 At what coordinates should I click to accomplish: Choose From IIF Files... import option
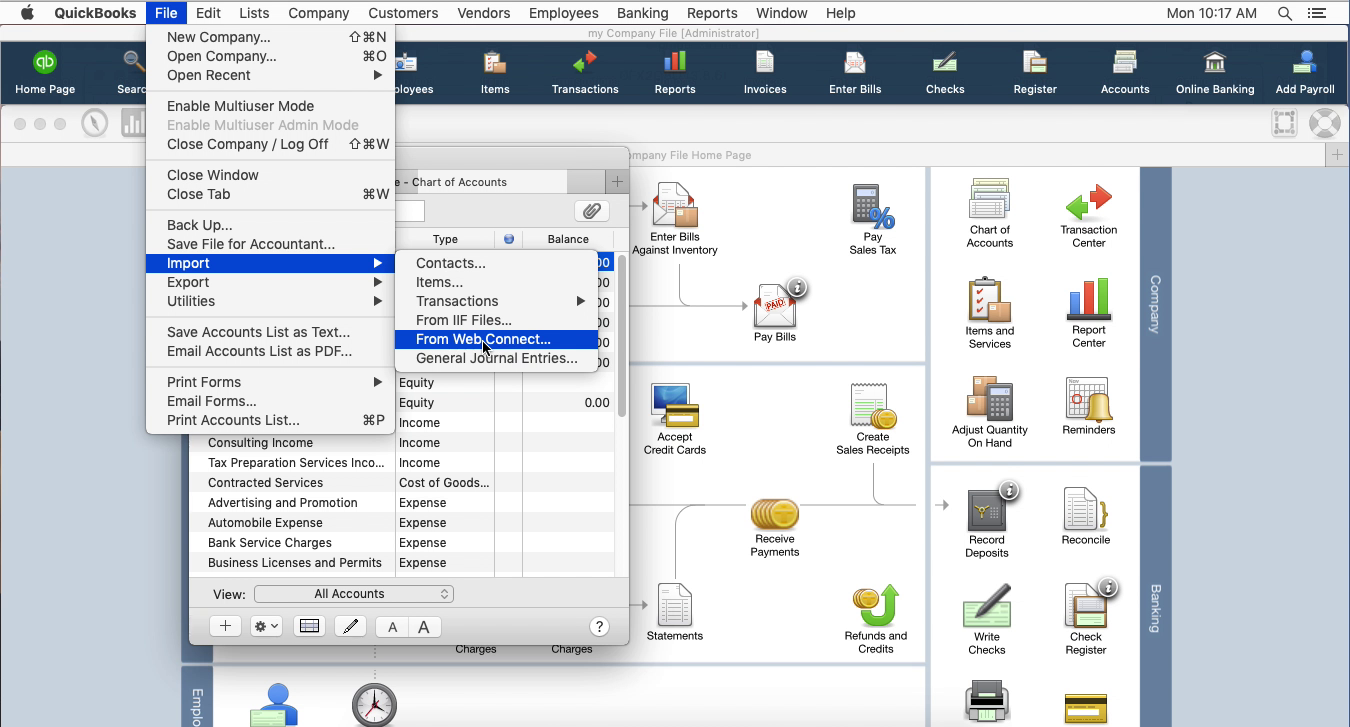(x=497, y=320)
